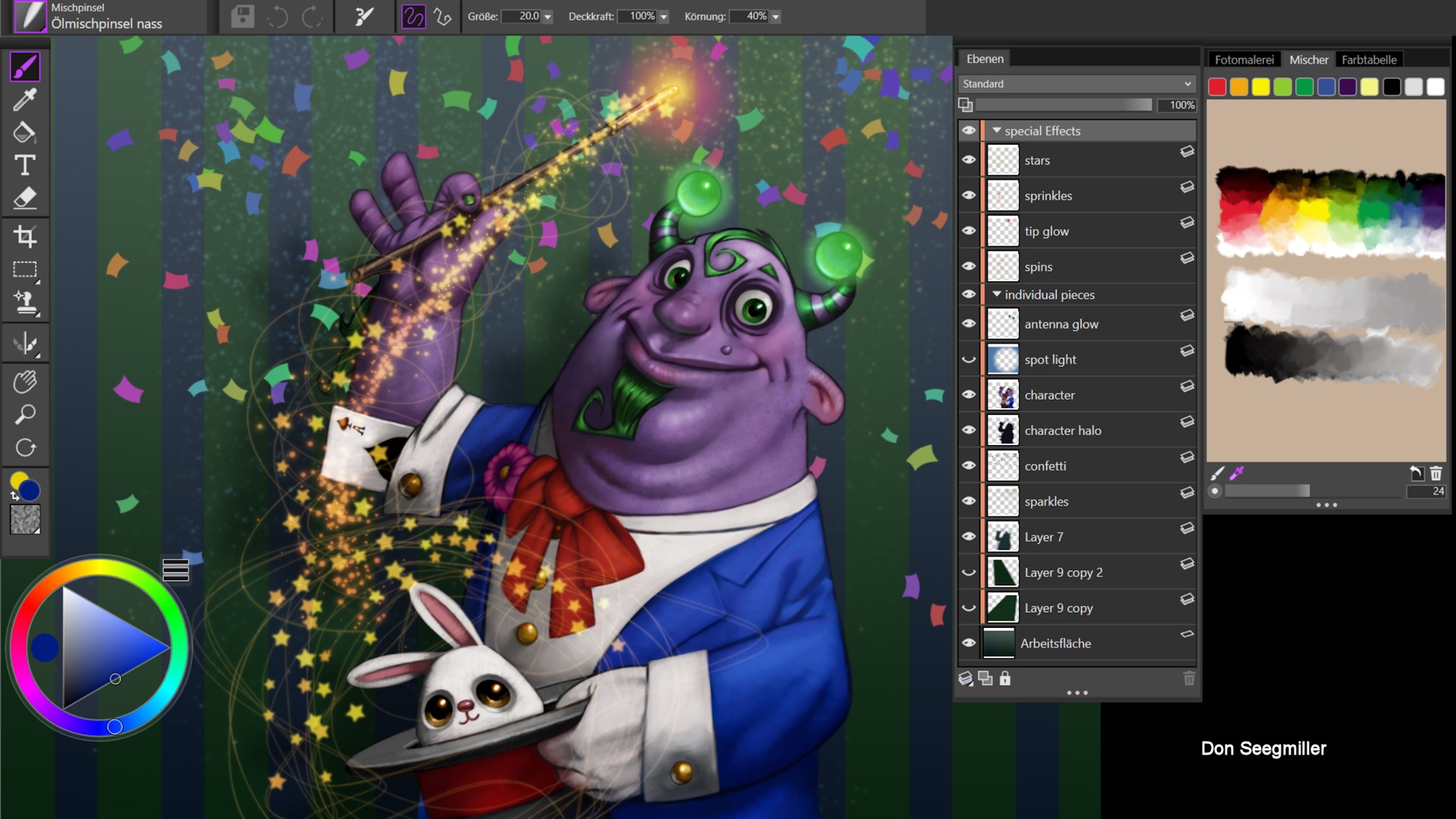Image resolution: width=1456 pixels, height=819 pixels.
Task: Select the Eyedropper tool
Action: click(25, 99)
